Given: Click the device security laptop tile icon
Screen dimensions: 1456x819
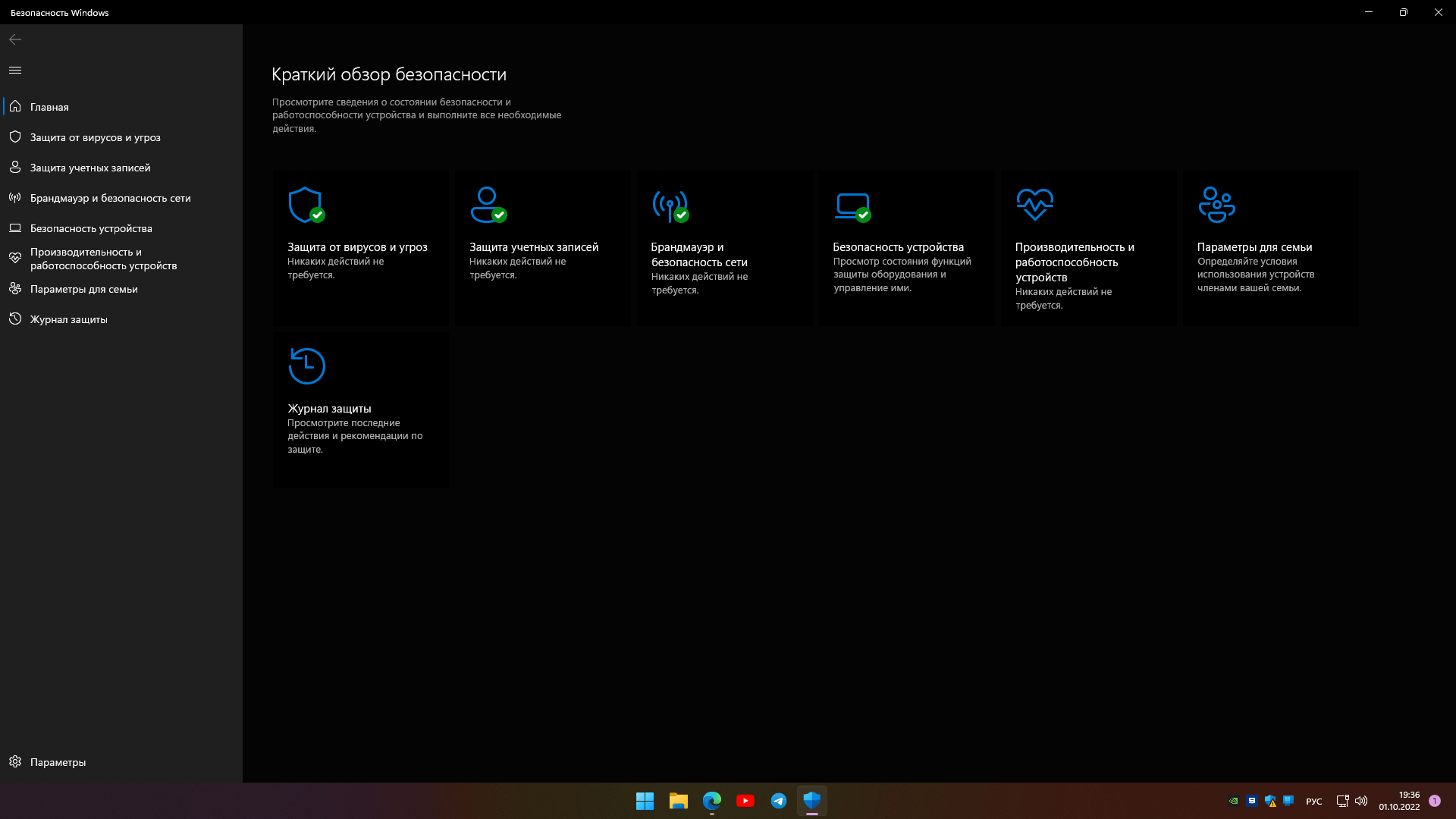Looking at the screenshot, I should [852, 205].
